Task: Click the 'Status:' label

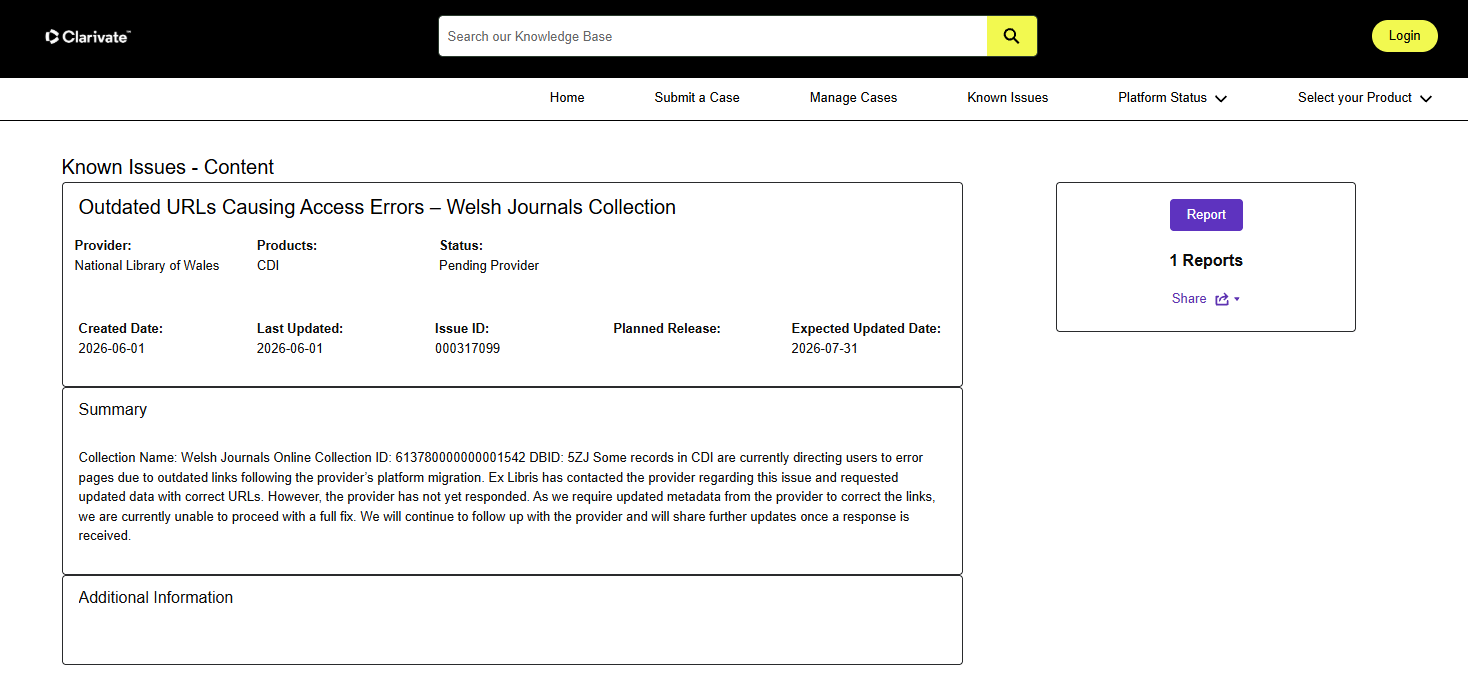Action: click(461, 246)
